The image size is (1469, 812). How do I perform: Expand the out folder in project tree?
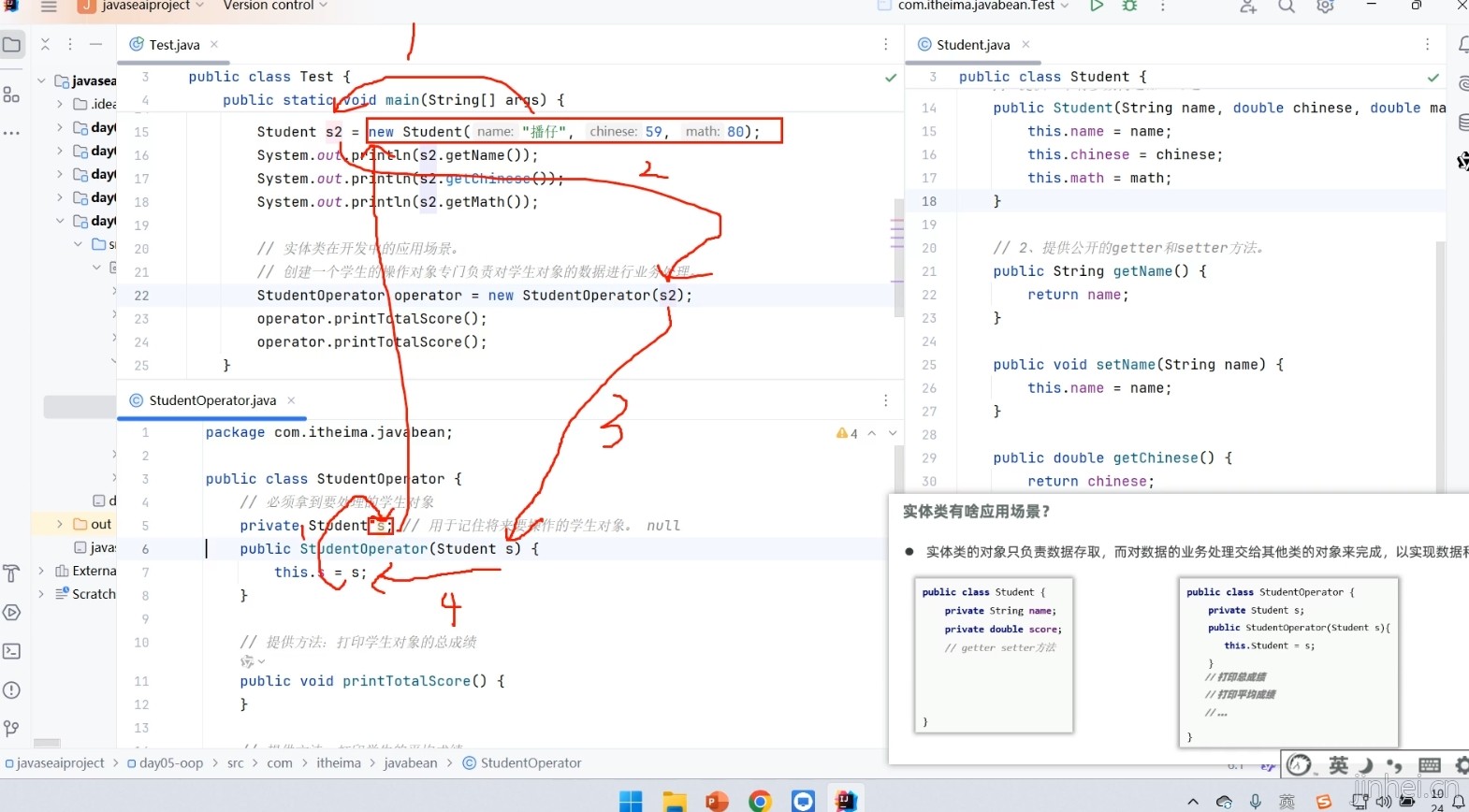point(60,524)
